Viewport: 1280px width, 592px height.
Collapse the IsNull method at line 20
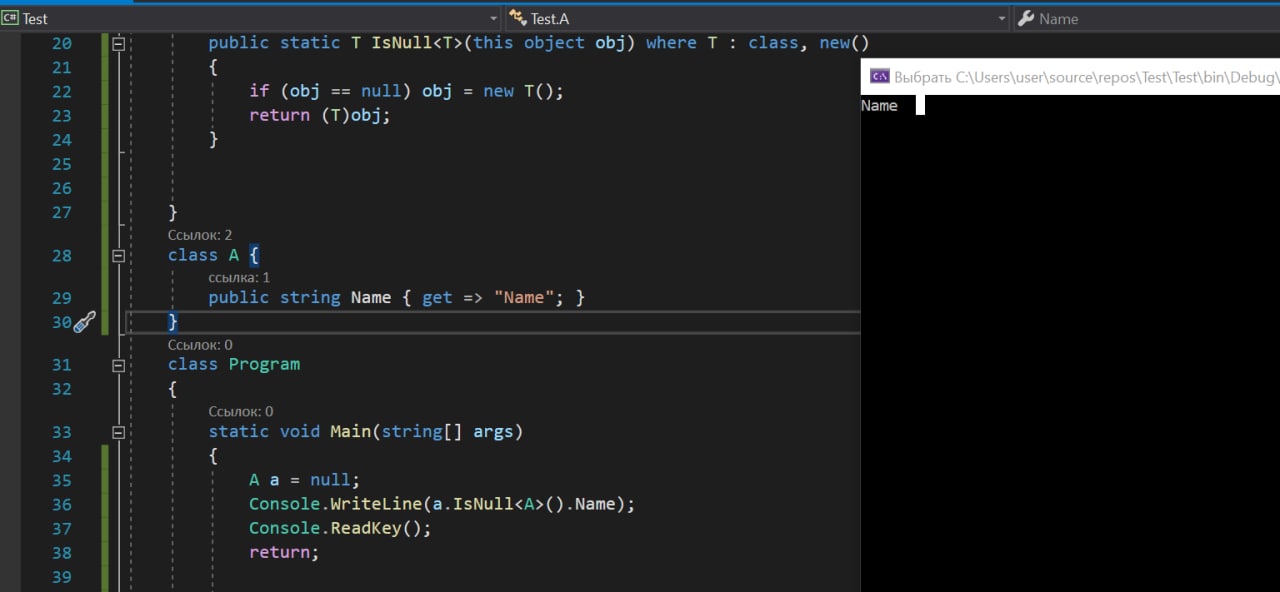point(118,44)
